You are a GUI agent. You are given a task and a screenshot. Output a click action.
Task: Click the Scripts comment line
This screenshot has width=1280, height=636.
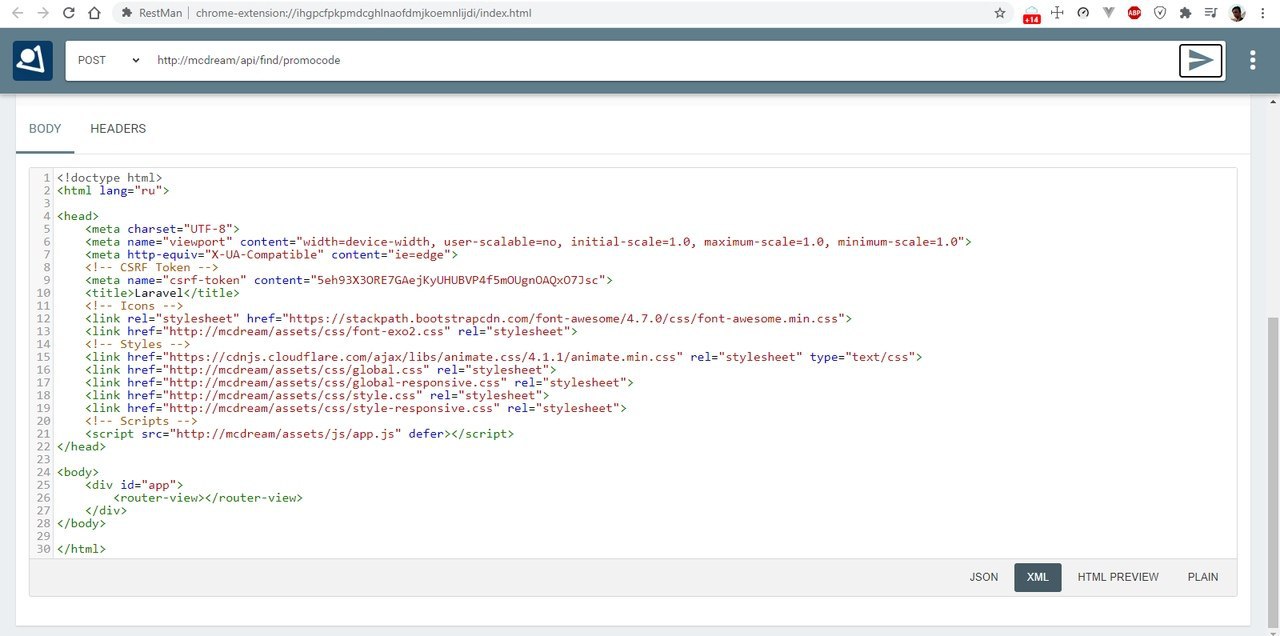[x=141, y=421]
